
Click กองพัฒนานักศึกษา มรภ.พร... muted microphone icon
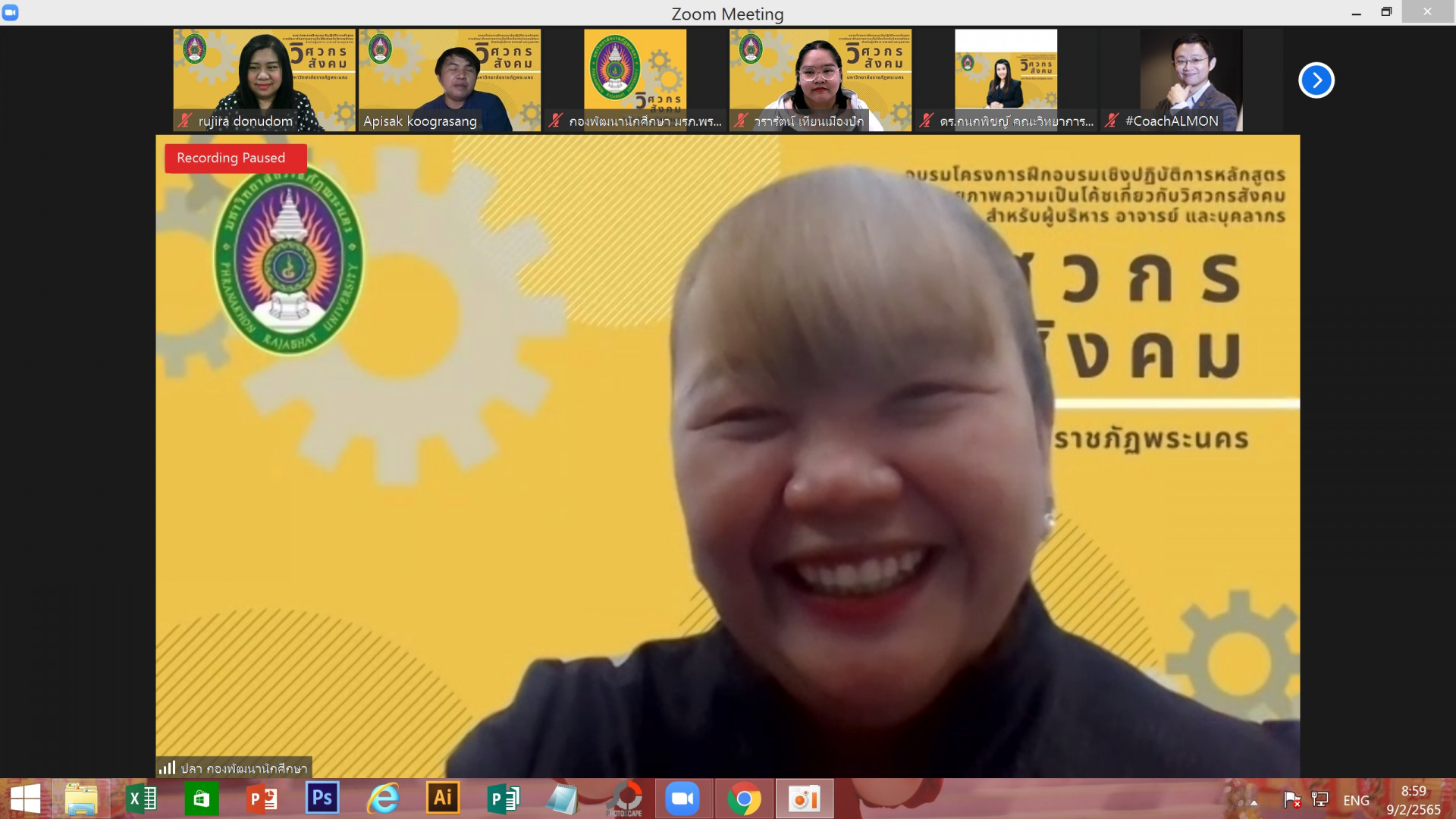[556, 121]
